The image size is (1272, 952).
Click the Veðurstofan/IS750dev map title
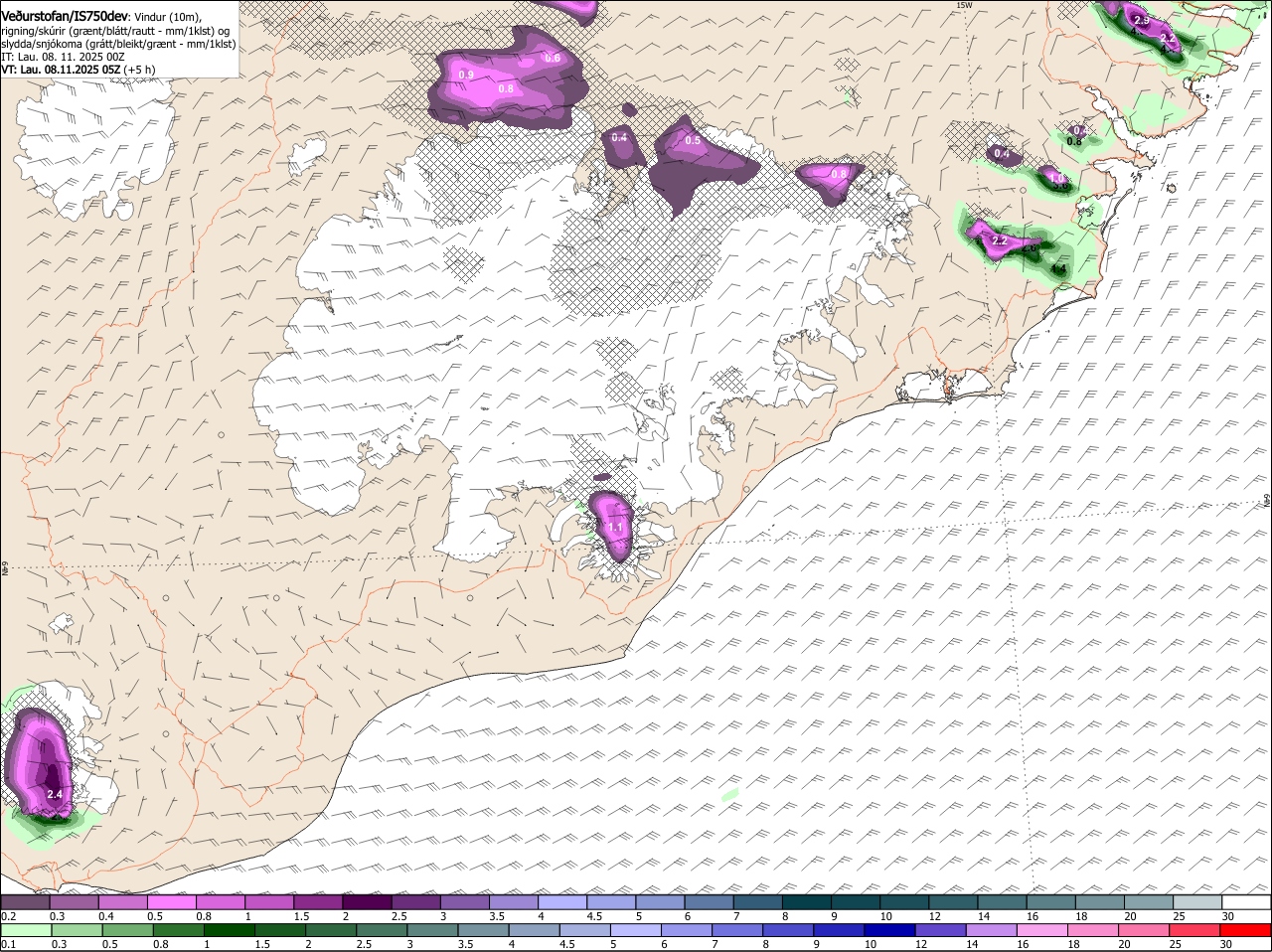(x=65, y=17)
